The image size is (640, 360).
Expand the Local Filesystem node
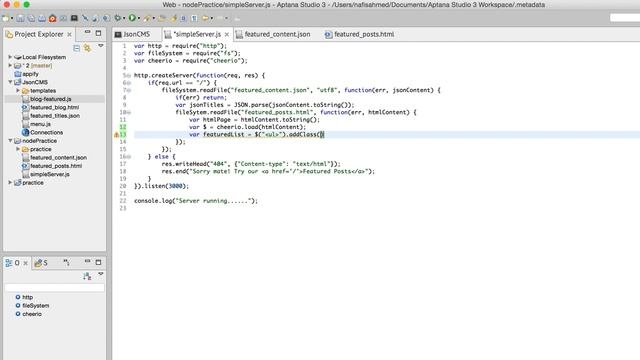coord(10,57)
